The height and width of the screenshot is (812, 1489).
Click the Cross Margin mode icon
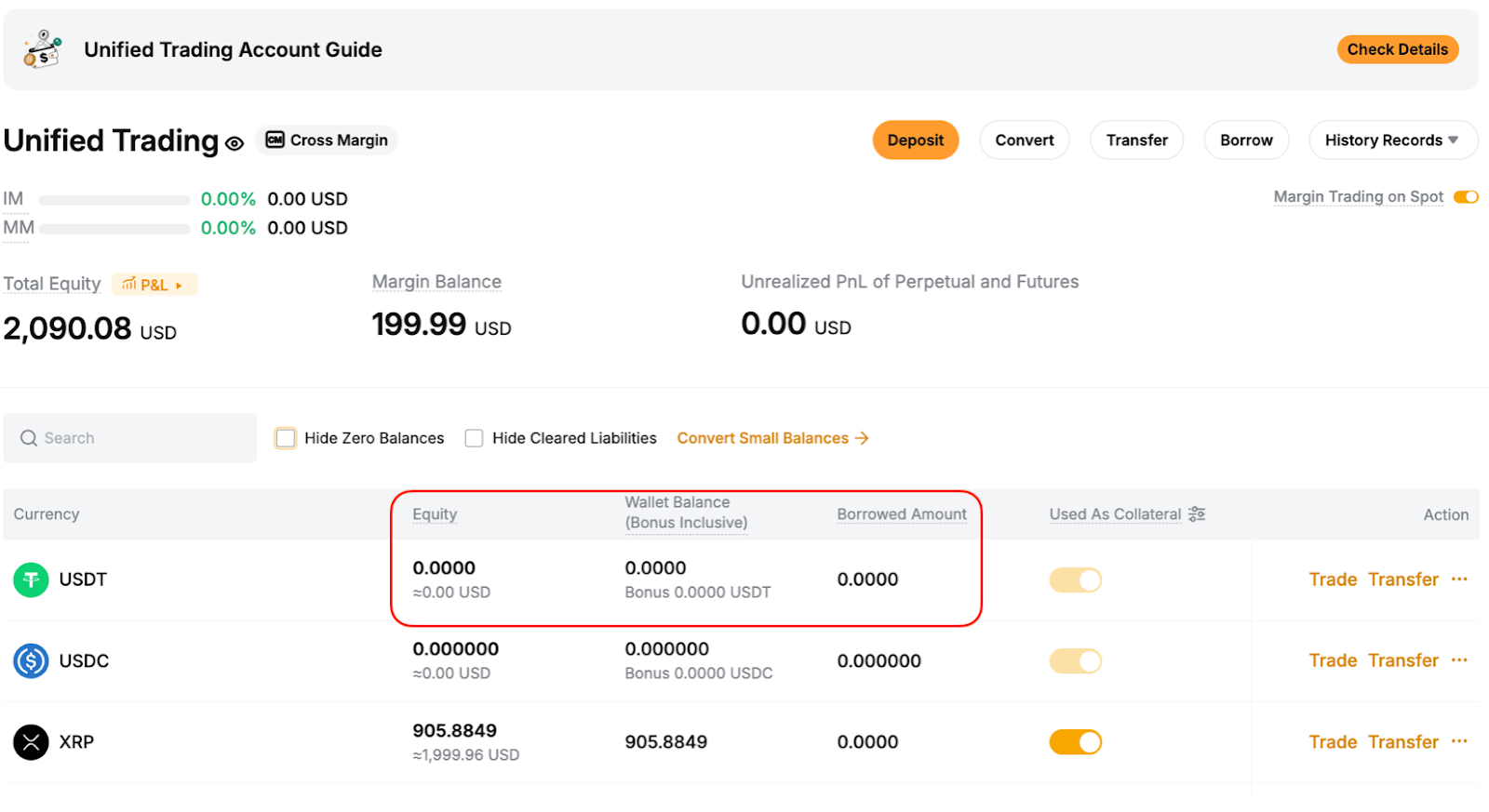[275, 140]
